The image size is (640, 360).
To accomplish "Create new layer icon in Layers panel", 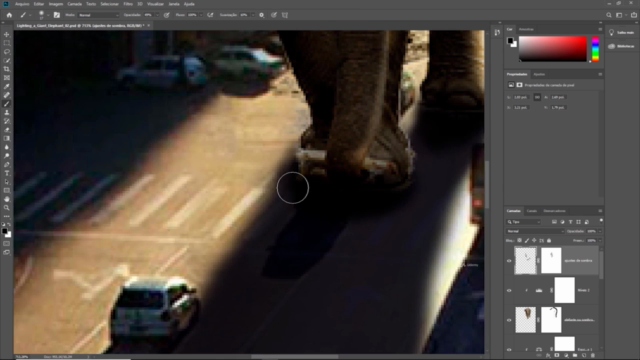I will point(584,356).
